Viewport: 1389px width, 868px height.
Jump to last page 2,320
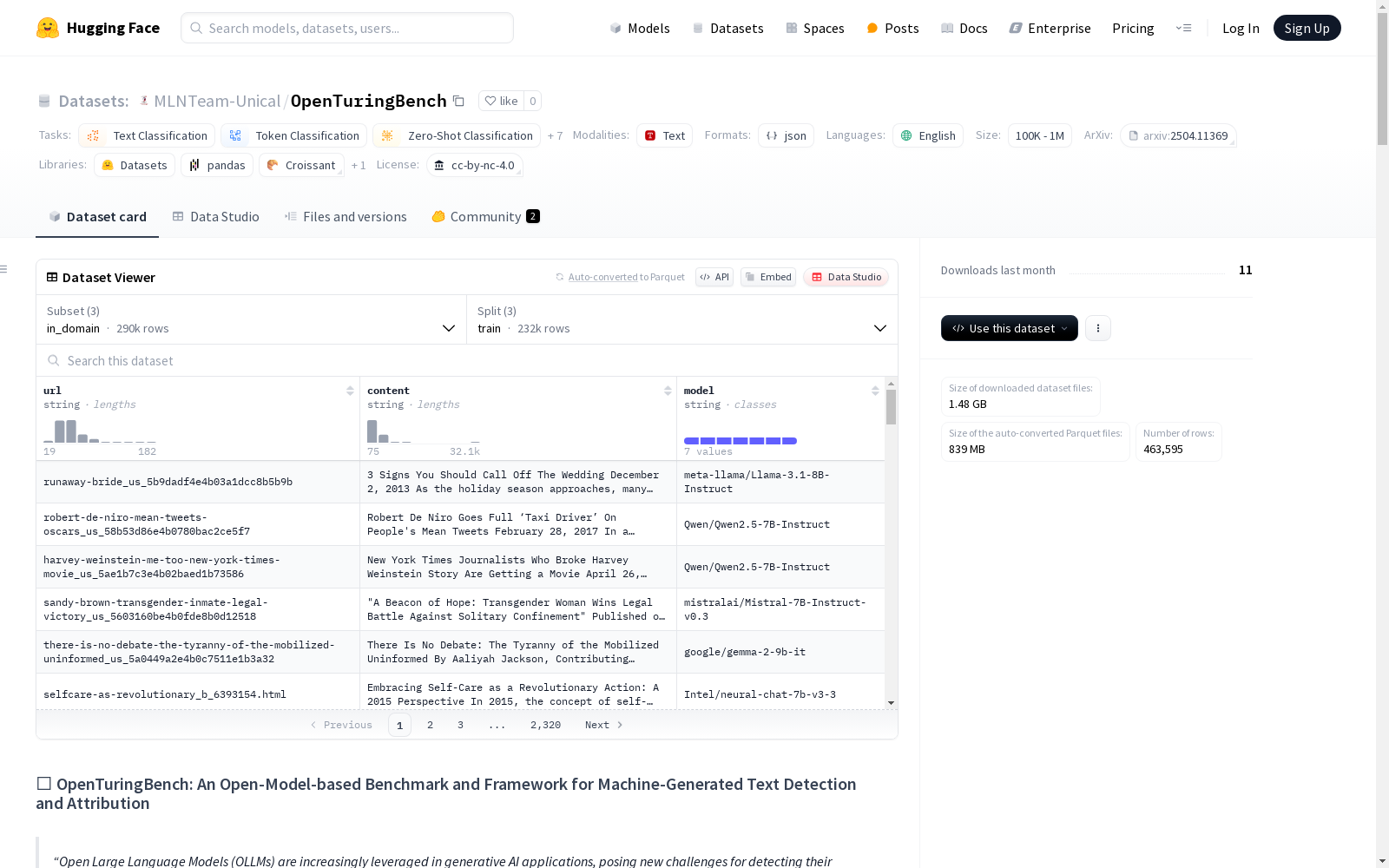(545, 725)
